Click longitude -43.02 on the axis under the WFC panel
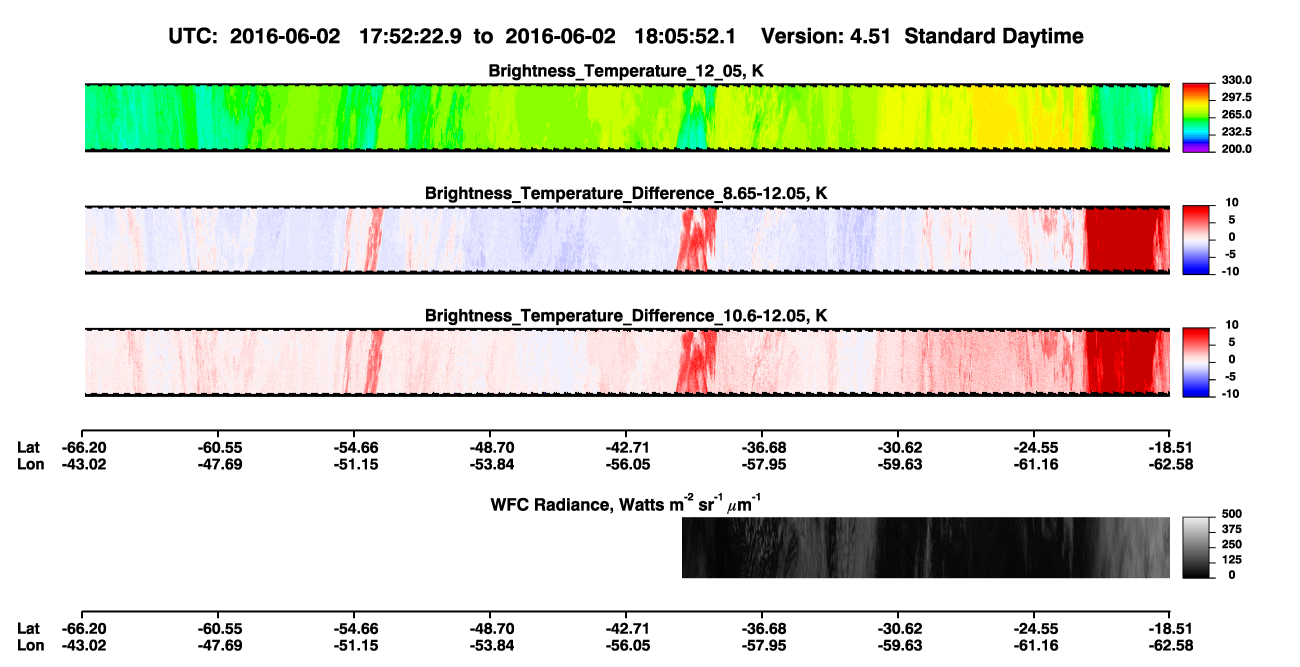 coord(83,646)
